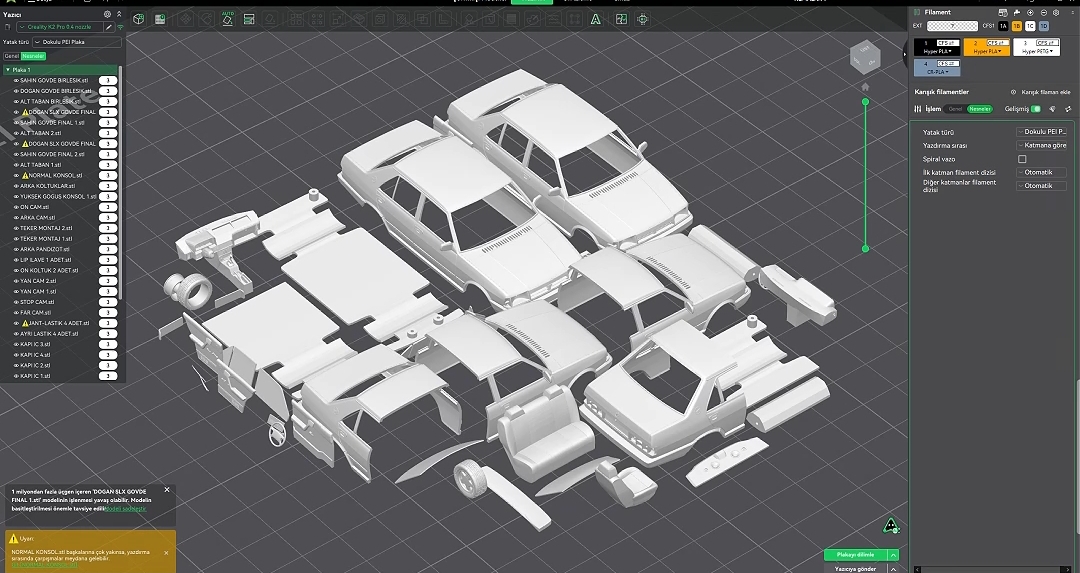The height and width of the screenshot is (573, 1080).
Task: Click top handle of vertical layer slider
Action: click(865, 102)
